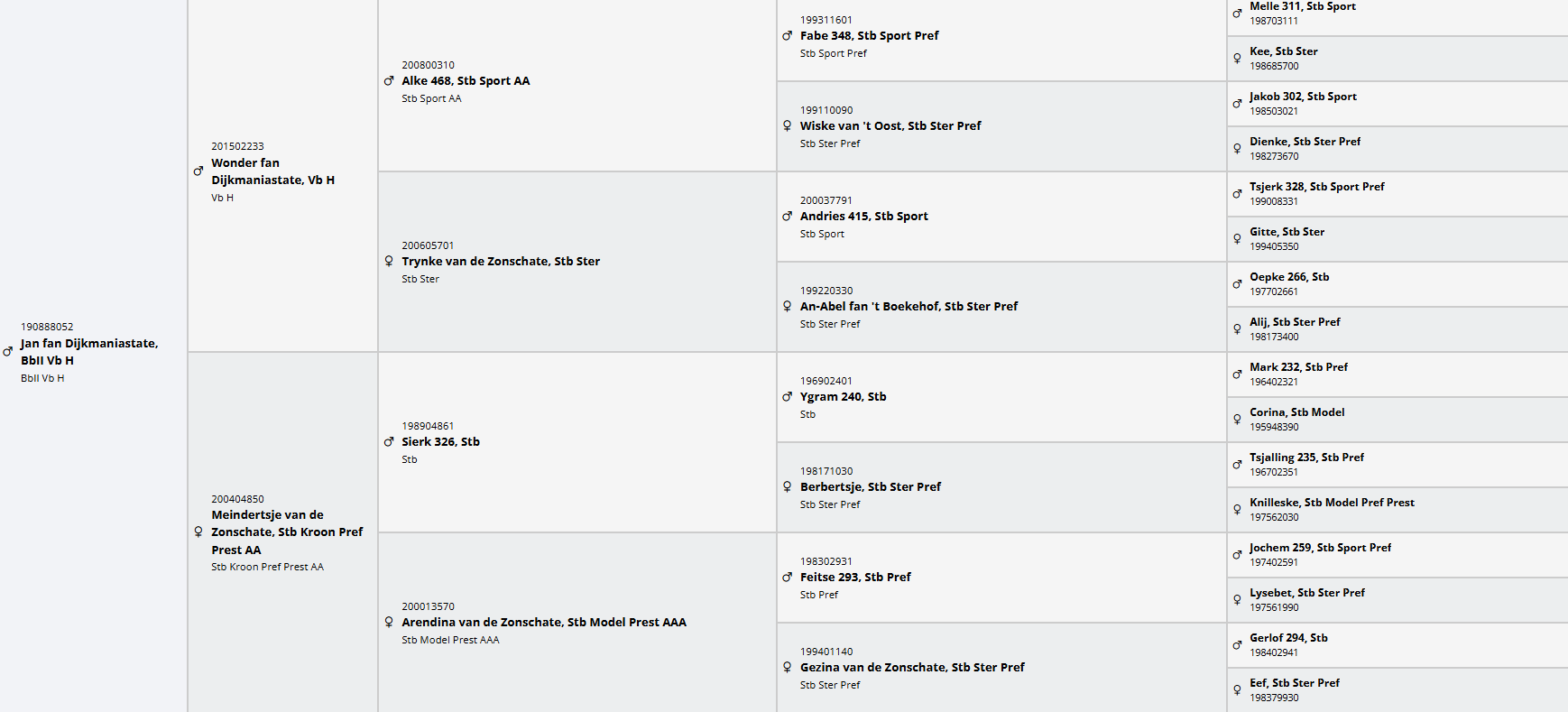The width and height of the screenshot is (1568, 712).
Task: Click the male icon beside Alke 468
Action: [x=389, y=81]
